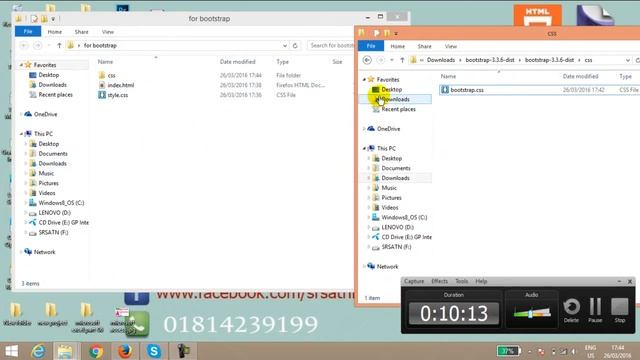
Task: Open Share tab in for bootstrap window
Action: click(x=82, y=32)
